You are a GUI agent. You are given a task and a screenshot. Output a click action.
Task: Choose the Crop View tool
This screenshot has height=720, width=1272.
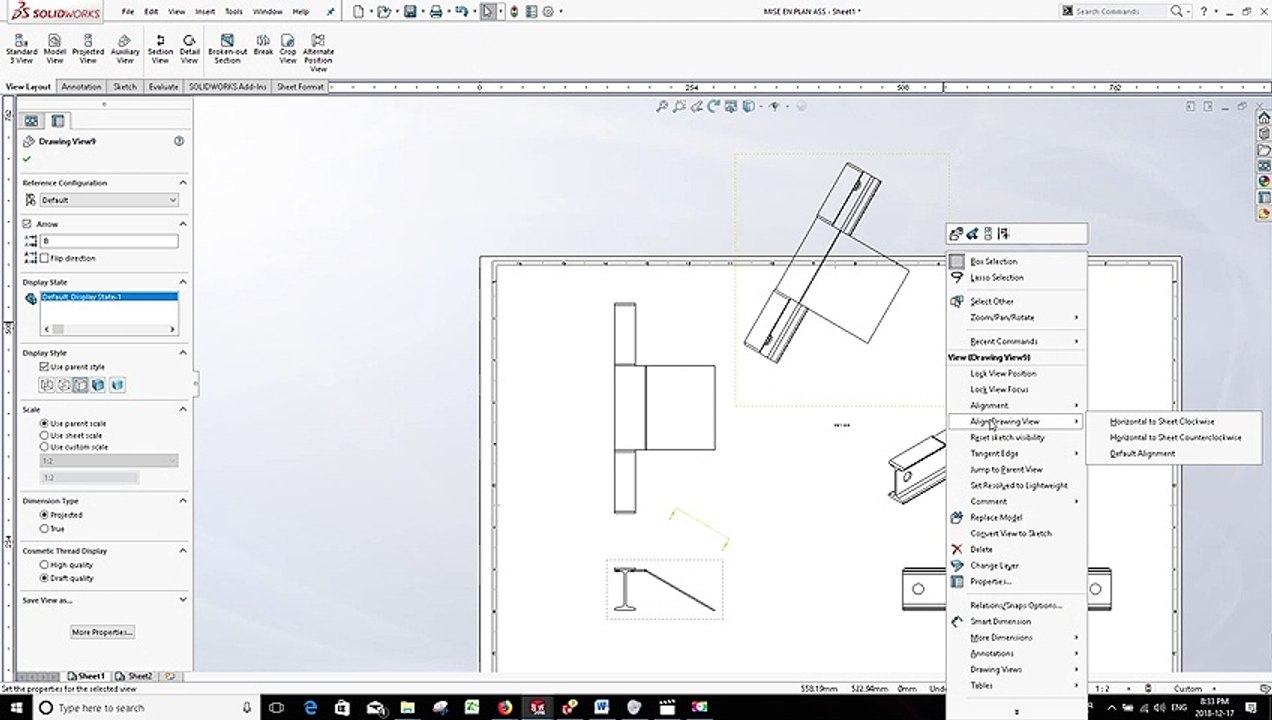(x=288, y=48)
